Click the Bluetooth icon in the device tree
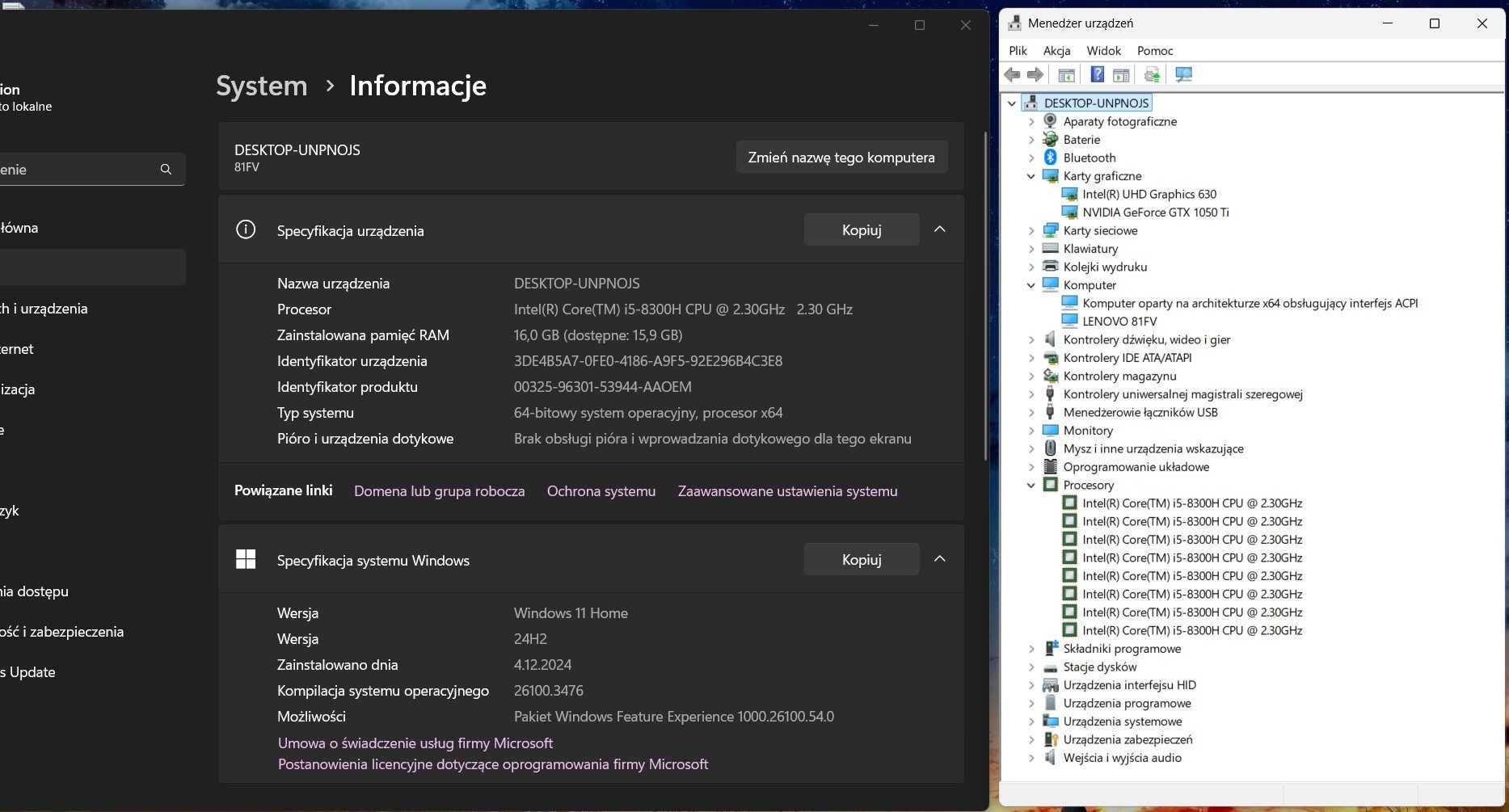1509x812 pixels. pyautogui.click(x=1050, y=158)
